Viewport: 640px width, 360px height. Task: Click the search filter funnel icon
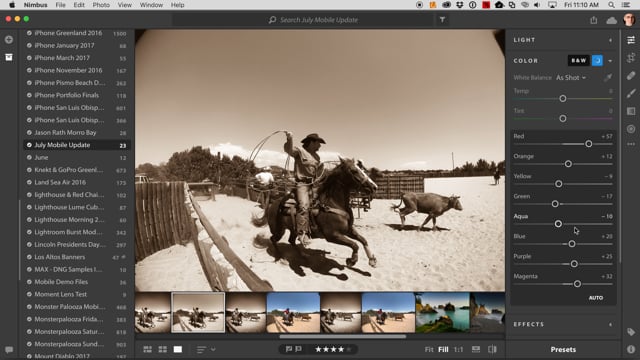[x=442, y=20]
